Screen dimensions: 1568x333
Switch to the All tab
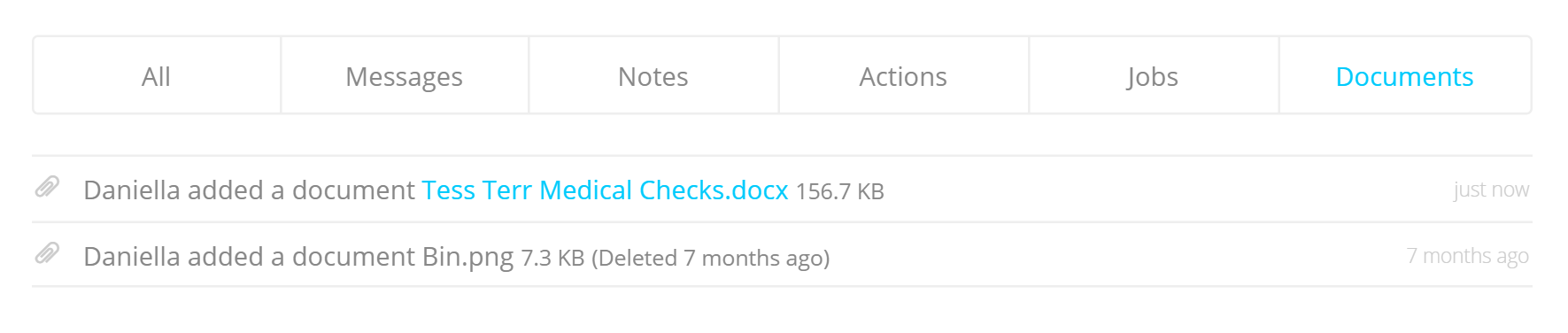coord(157,76)
